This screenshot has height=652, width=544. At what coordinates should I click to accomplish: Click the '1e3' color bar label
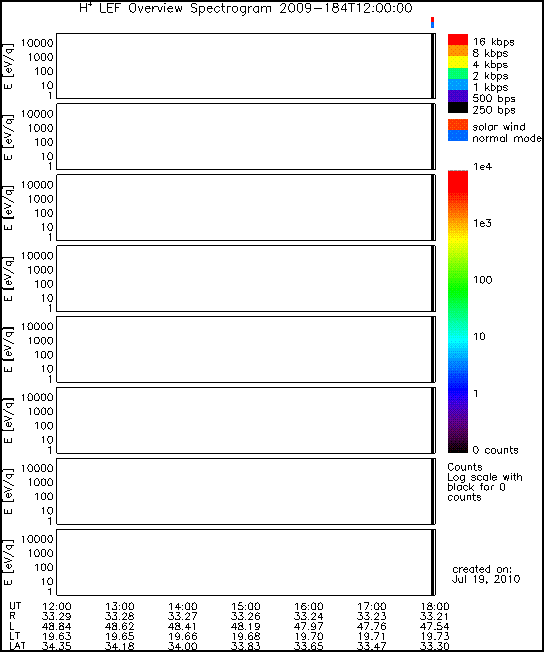click(x=482, y=223)
